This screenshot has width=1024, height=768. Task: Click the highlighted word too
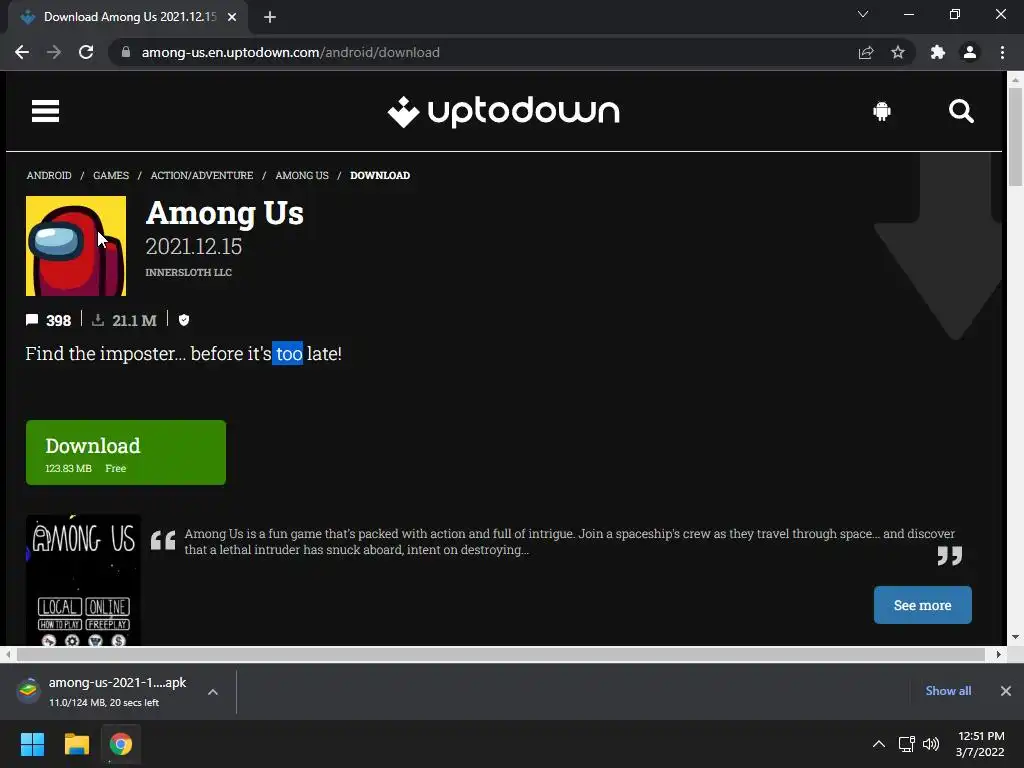click(x=288, y=353)
